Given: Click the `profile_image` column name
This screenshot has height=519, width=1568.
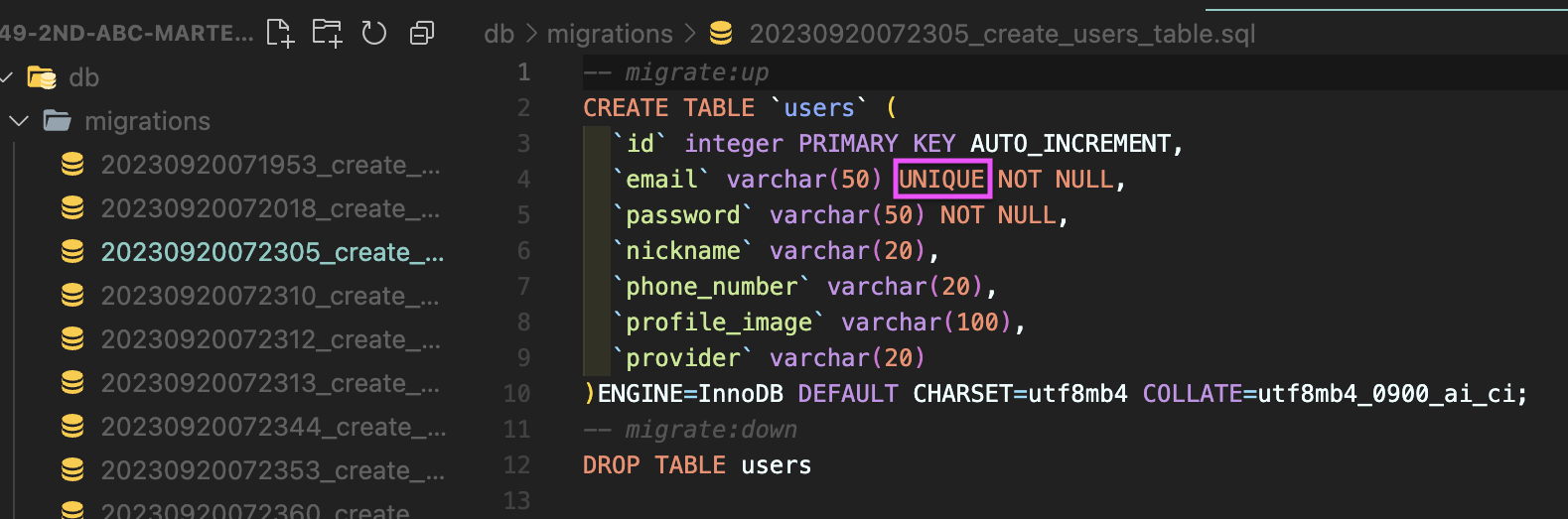Looking at the screenshot, I should (x=718, y=323).
